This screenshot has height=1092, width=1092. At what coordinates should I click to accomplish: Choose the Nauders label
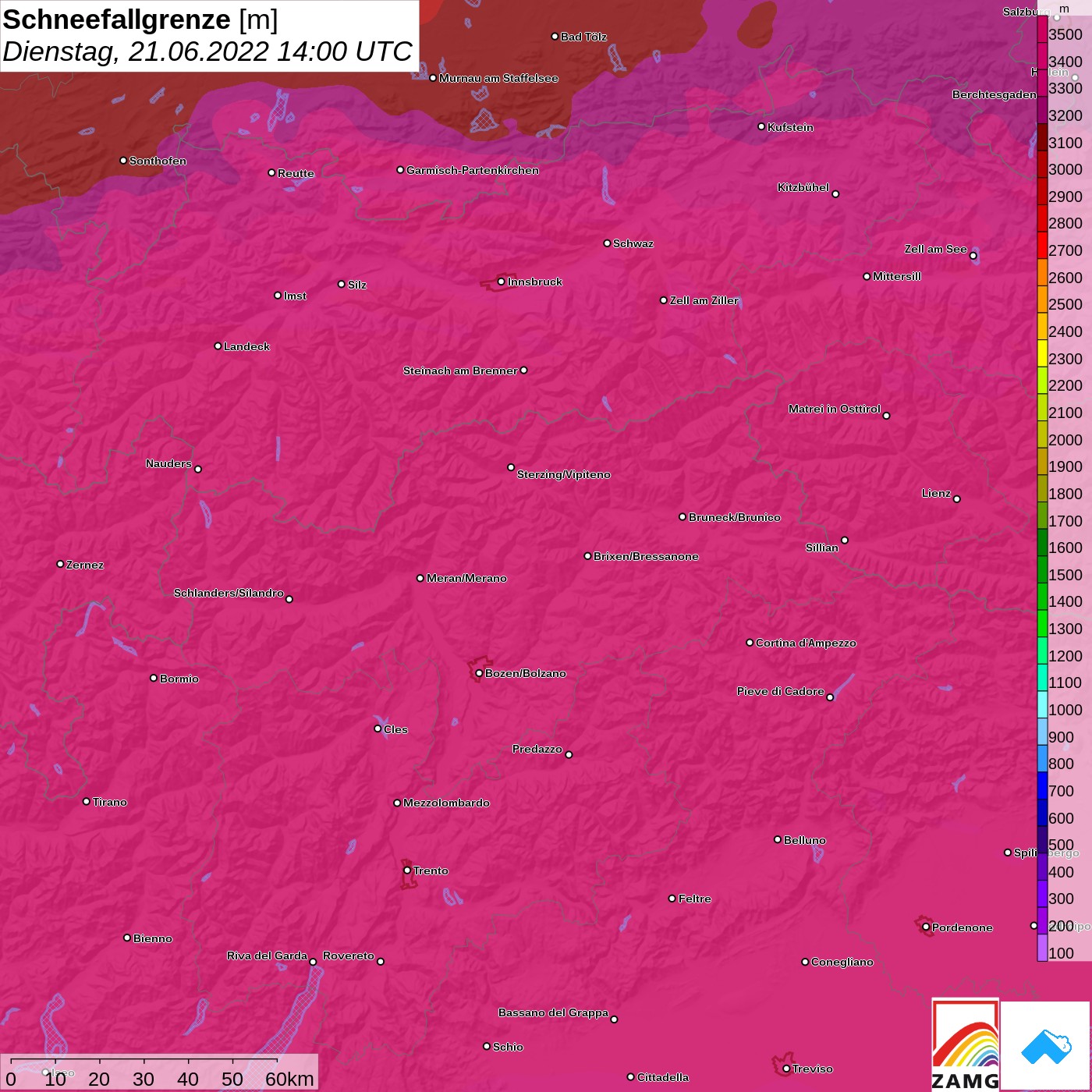(x=168, y=463)
